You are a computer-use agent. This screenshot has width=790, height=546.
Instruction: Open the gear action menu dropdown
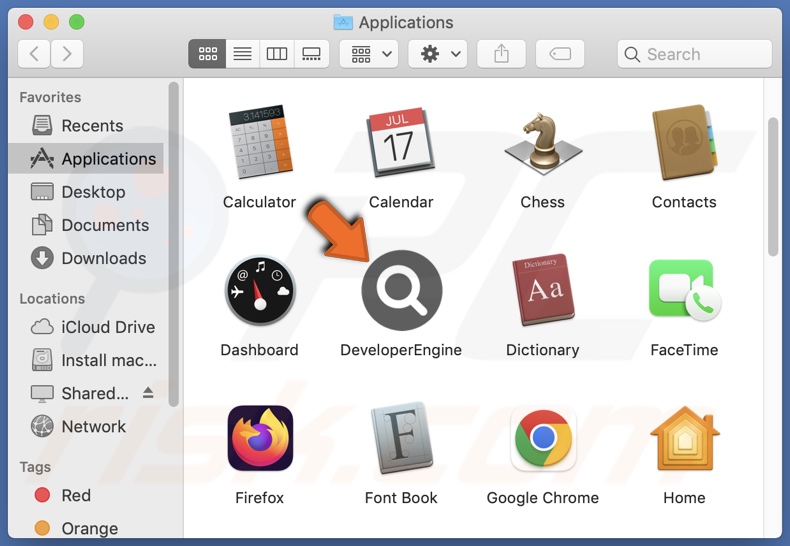(x=437, y=53)
